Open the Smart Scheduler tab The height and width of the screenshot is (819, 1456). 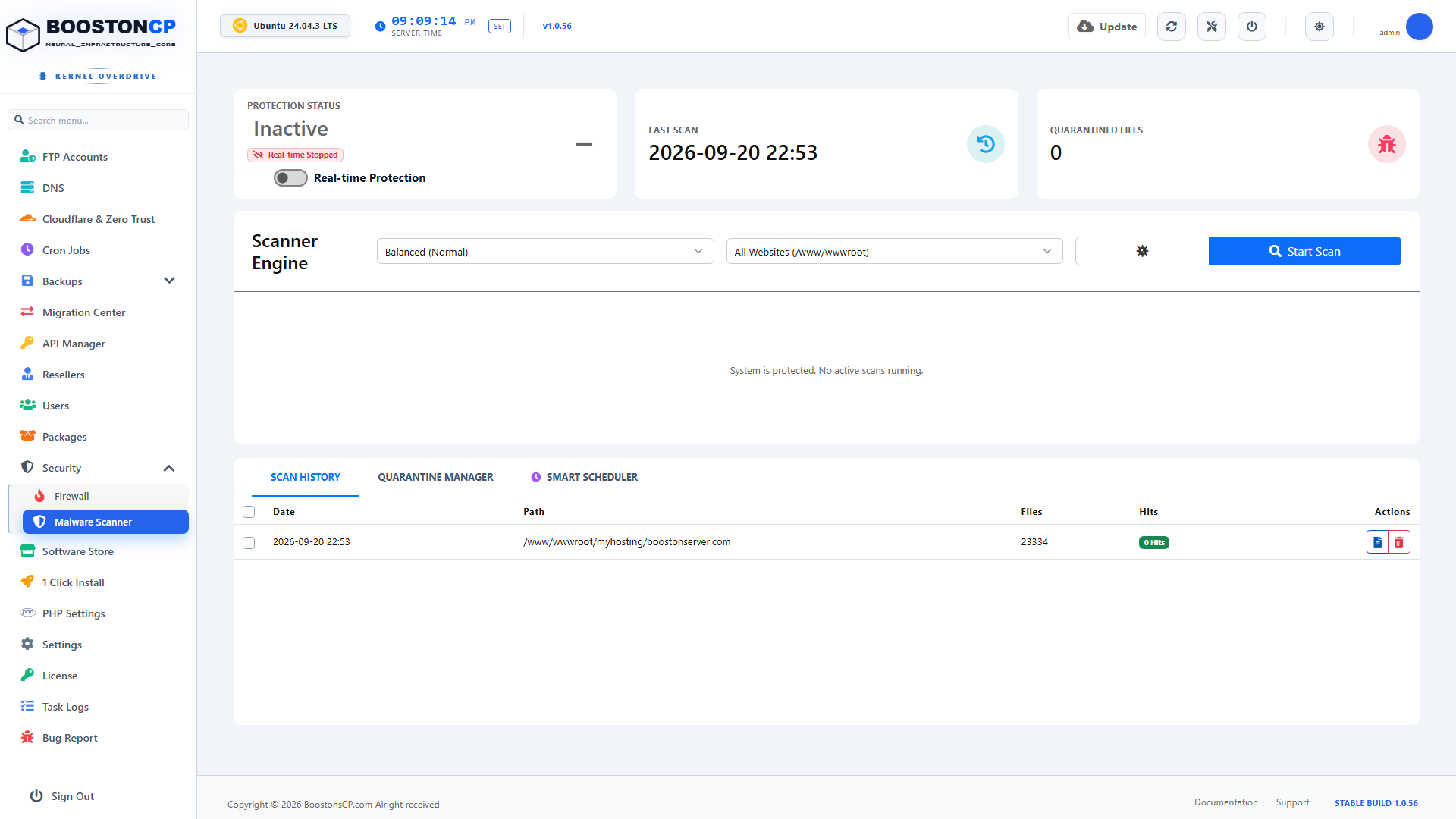point(585,477)
